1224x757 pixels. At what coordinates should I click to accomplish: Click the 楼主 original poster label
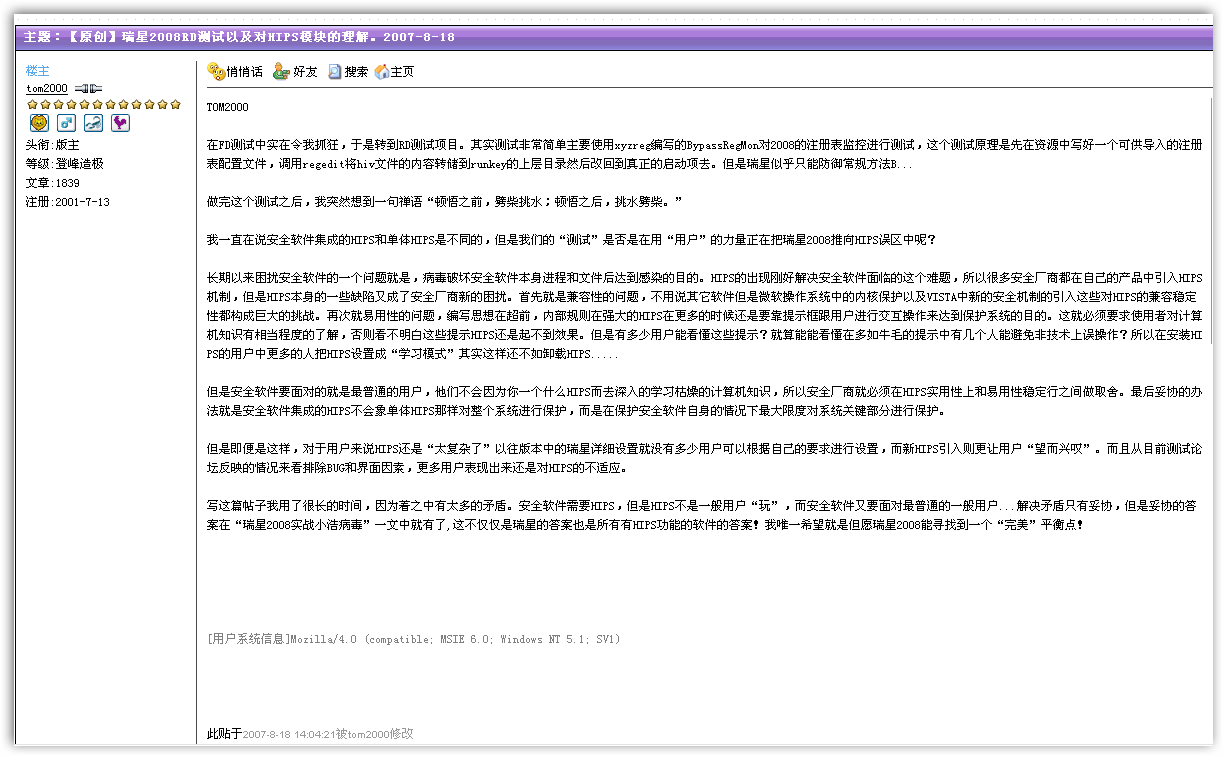tap(38, 71)
